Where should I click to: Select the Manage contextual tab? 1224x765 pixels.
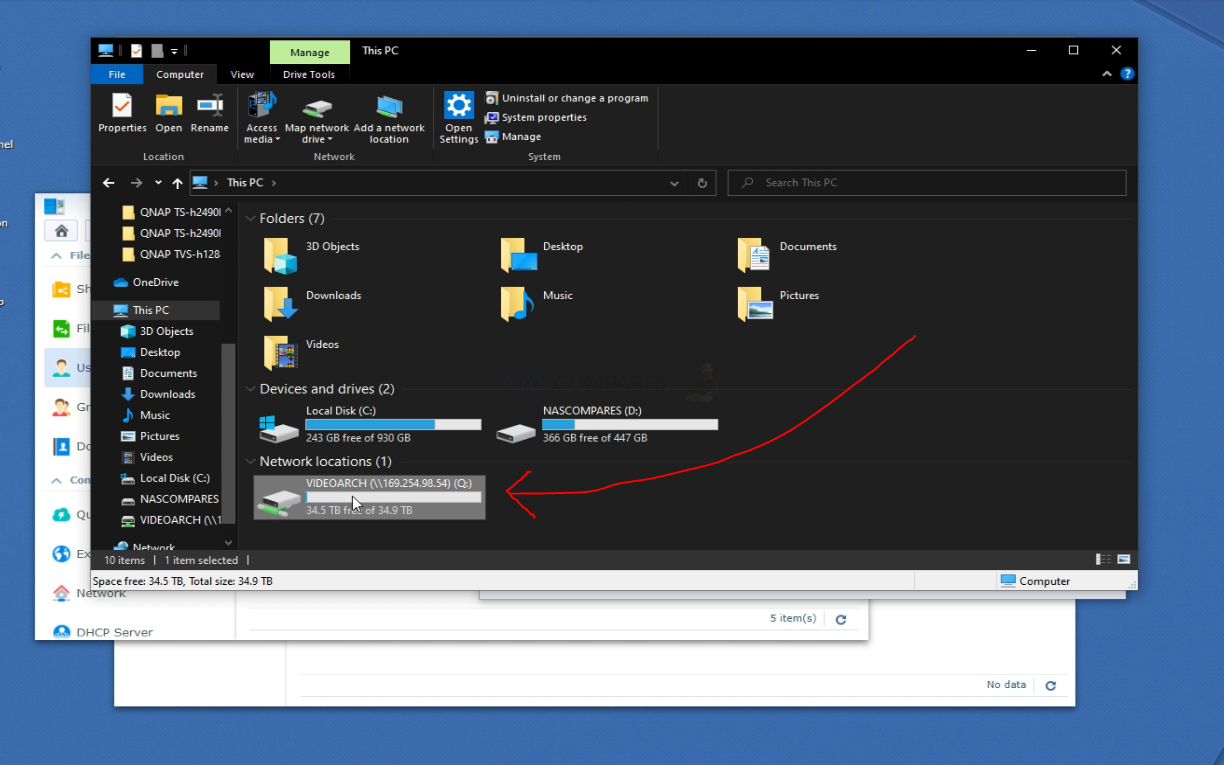tap(310, 52)
